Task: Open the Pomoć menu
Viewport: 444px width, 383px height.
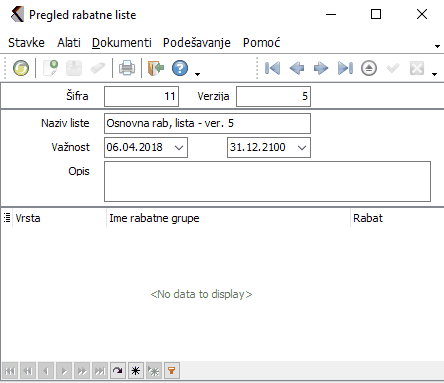Action: 261,43
